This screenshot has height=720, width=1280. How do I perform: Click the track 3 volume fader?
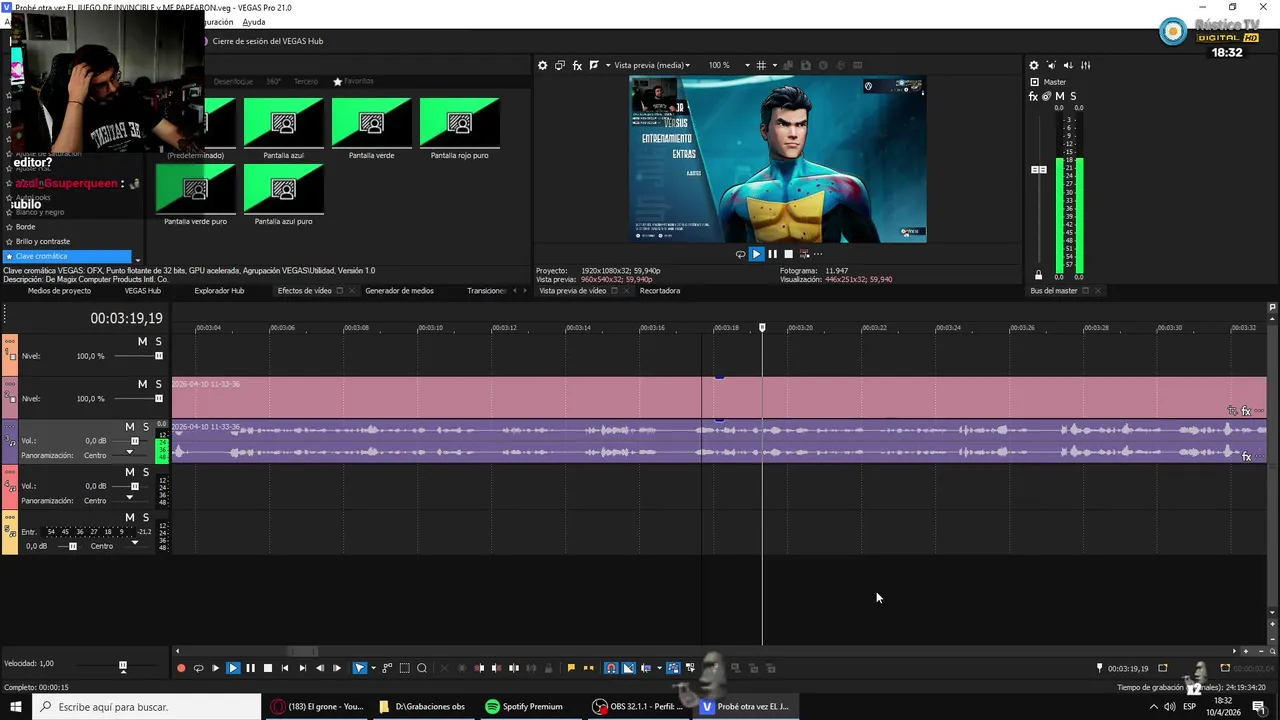(135, 441)
